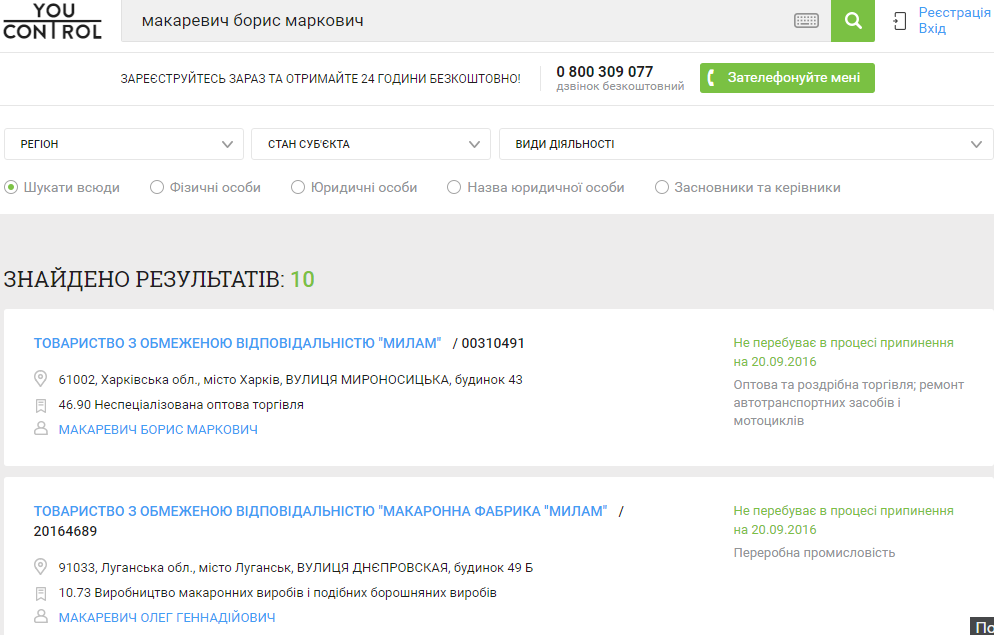Click the Реєстрація link

(x=954, y=12)
